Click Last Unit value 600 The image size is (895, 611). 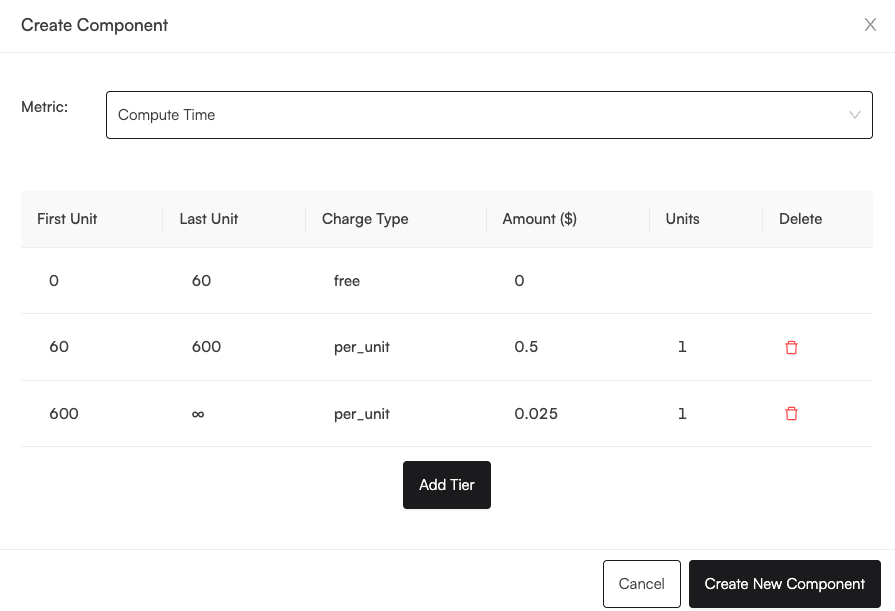(x=207, y=347)
